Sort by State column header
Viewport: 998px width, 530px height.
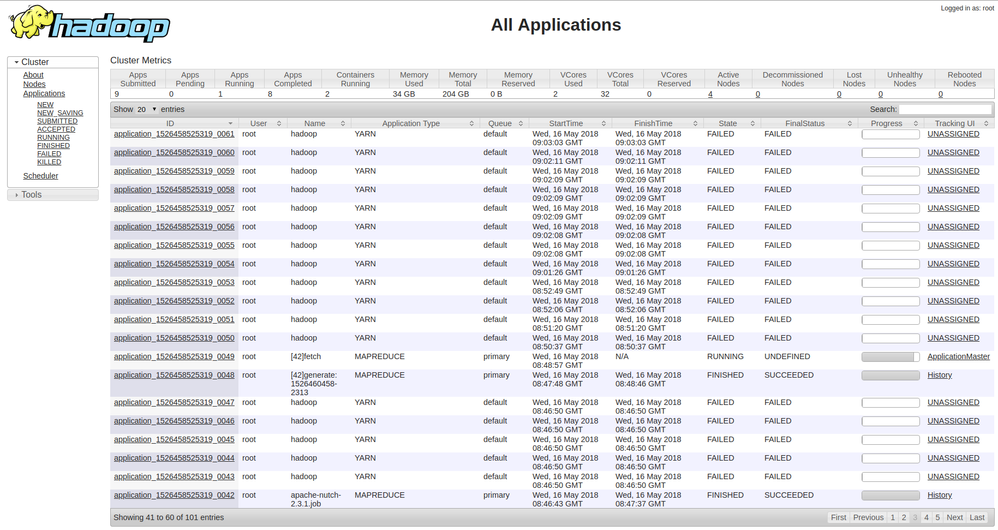click(728, 124)
